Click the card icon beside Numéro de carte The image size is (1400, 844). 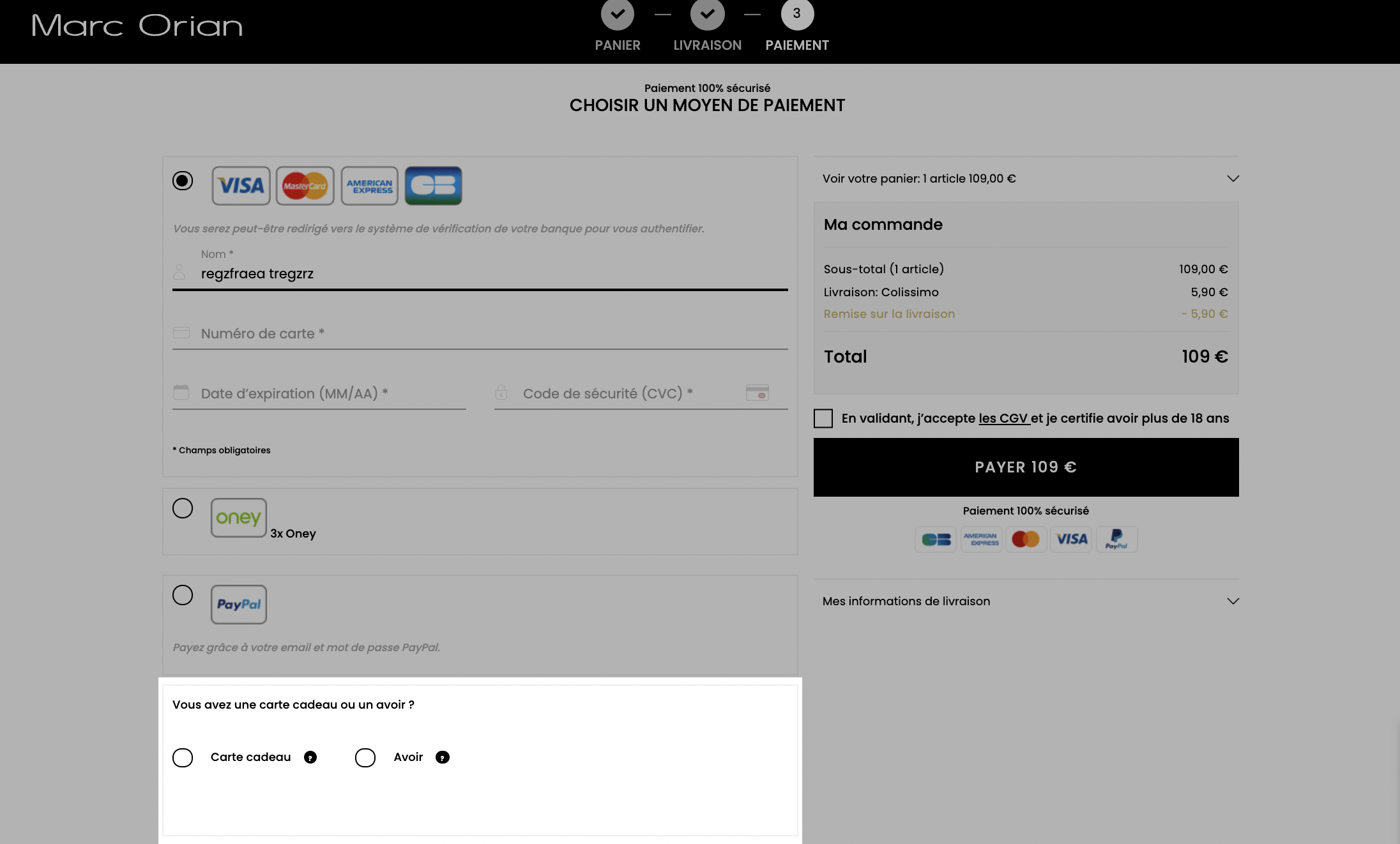tap(181, 333)
